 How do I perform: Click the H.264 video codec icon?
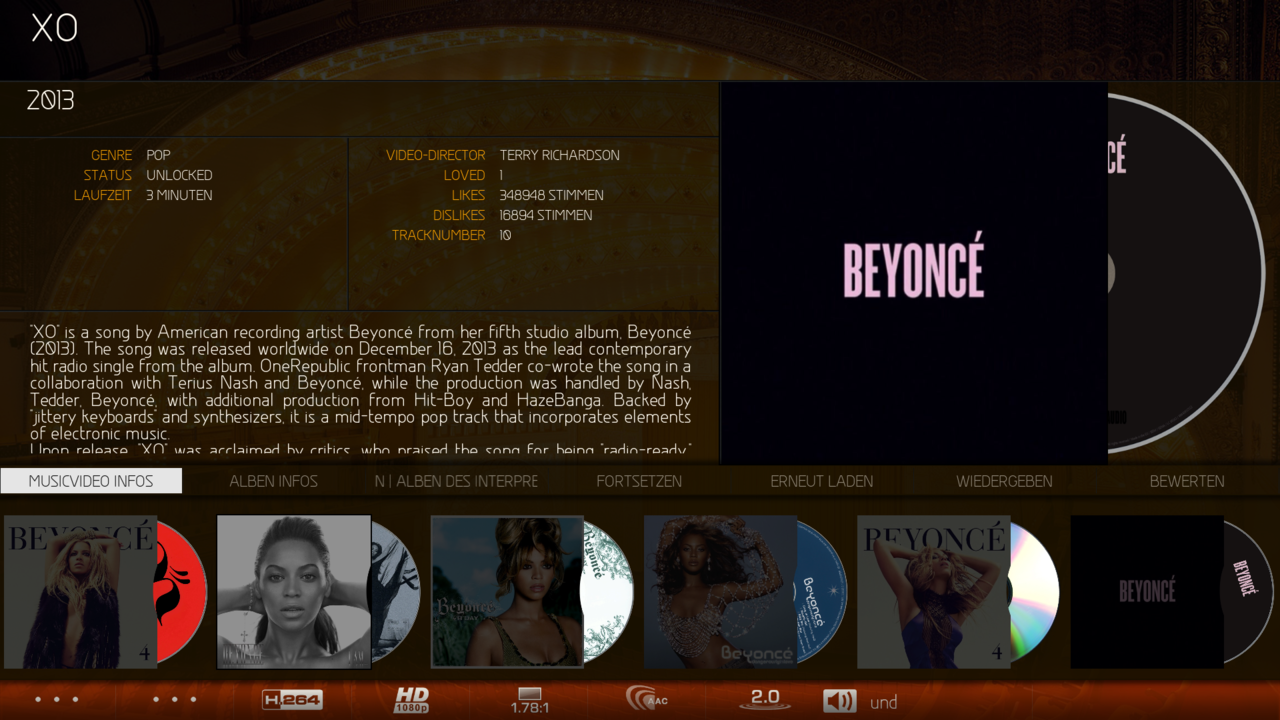pyautogui.click(x=292, y=700)
